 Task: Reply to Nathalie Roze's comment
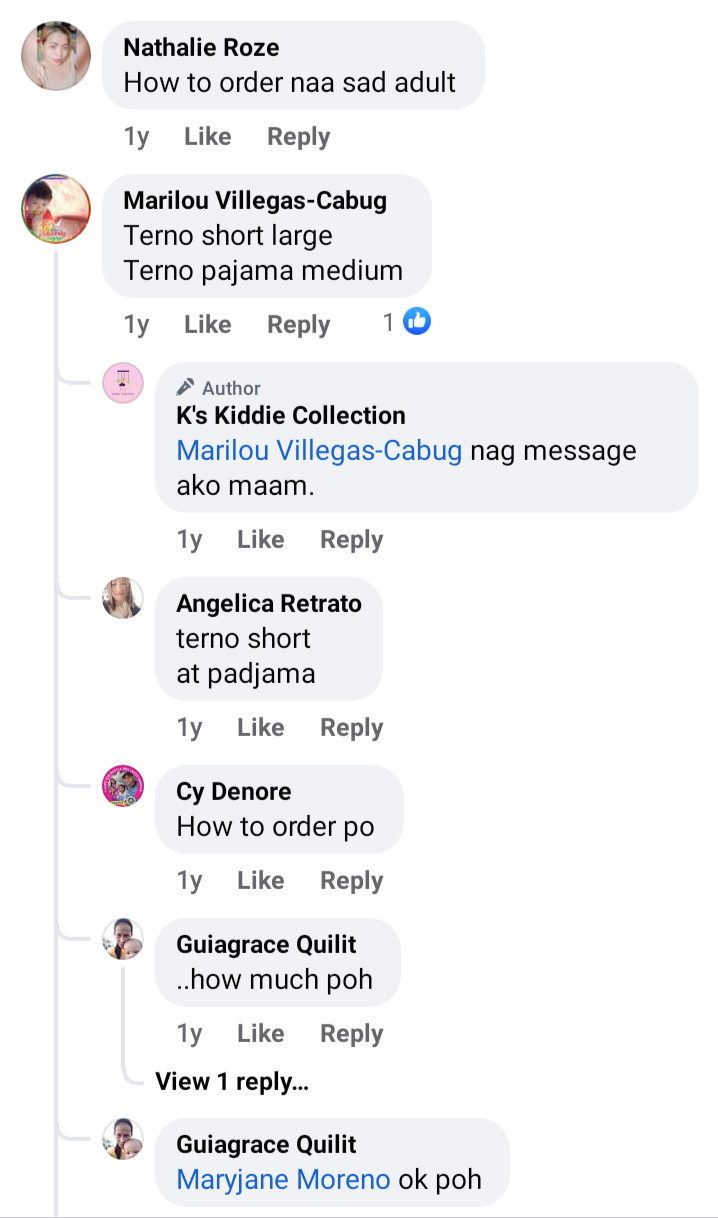[298, 137]
